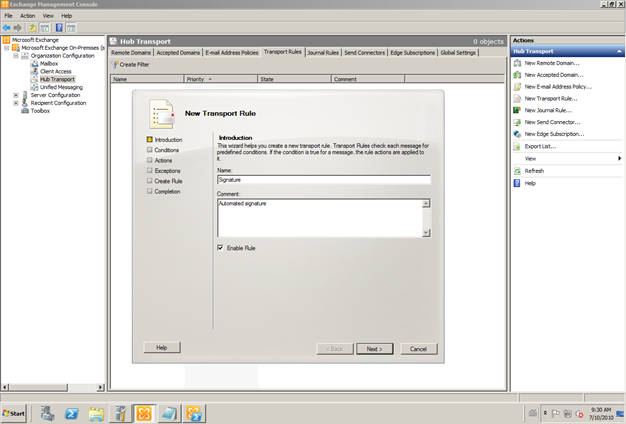The height and width of the screenshot is (424, 626).
Task: Switch to the Remote Domains tab
Action: coord(131,53)
